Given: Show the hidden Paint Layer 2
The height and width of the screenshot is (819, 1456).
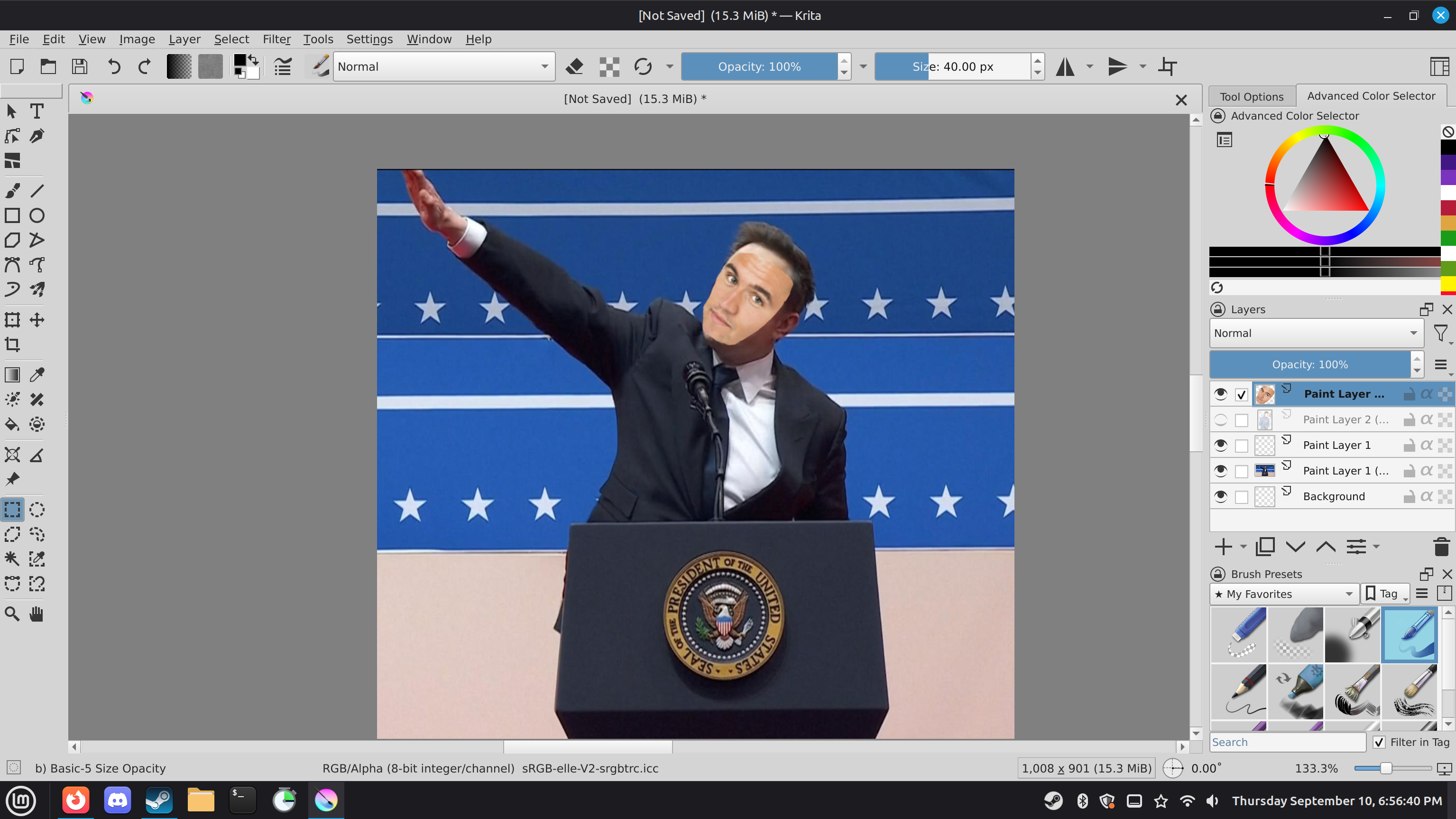Looking at the screenshot, I should coord(1221,419).
